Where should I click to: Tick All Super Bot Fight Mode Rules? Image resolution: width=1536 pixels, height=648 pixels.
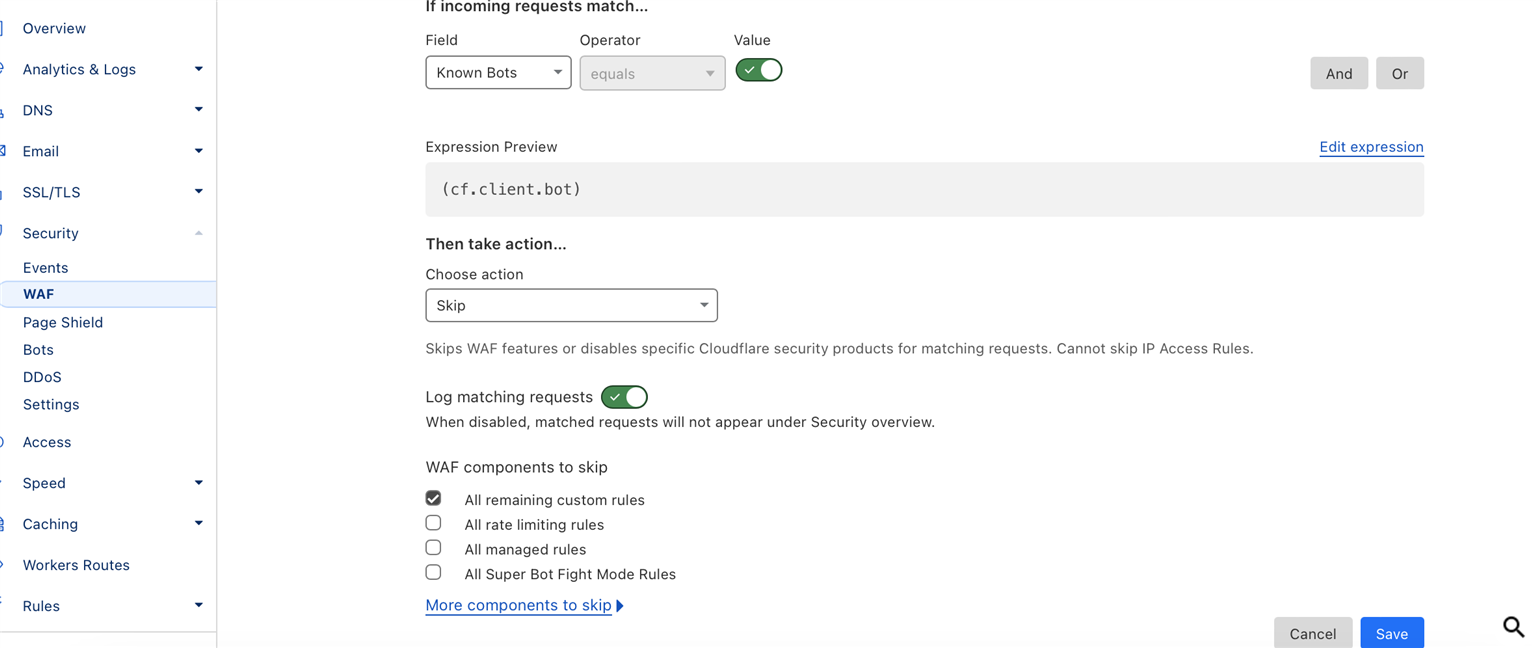433,573
